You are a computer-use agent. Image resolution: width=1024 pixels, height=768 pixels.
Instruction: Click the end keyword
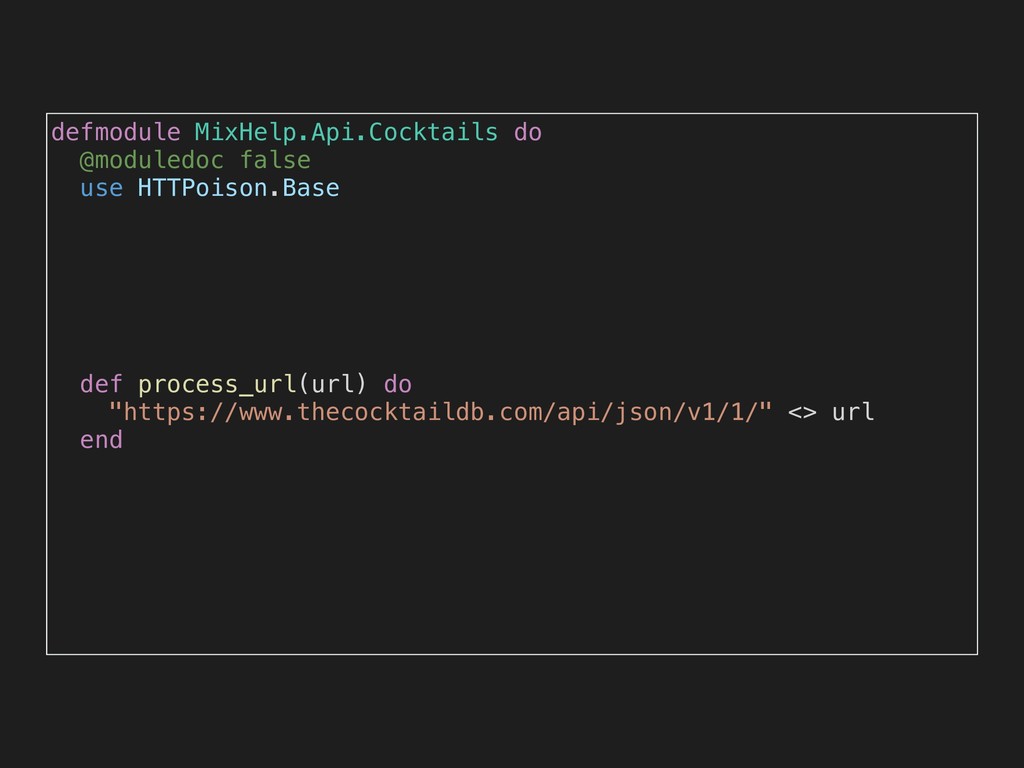[x=101, y=440]
